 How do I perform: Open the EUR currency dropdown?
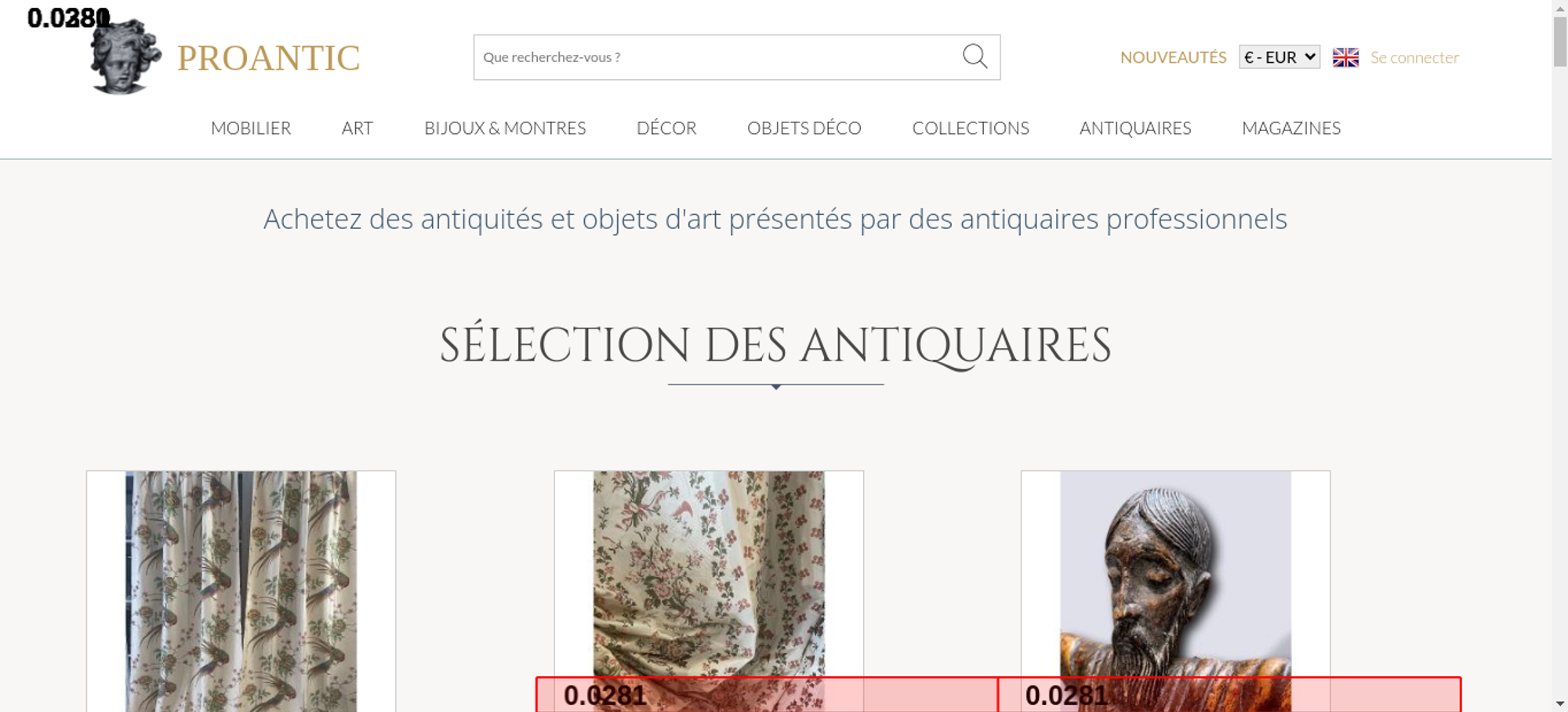point(1279,57)
